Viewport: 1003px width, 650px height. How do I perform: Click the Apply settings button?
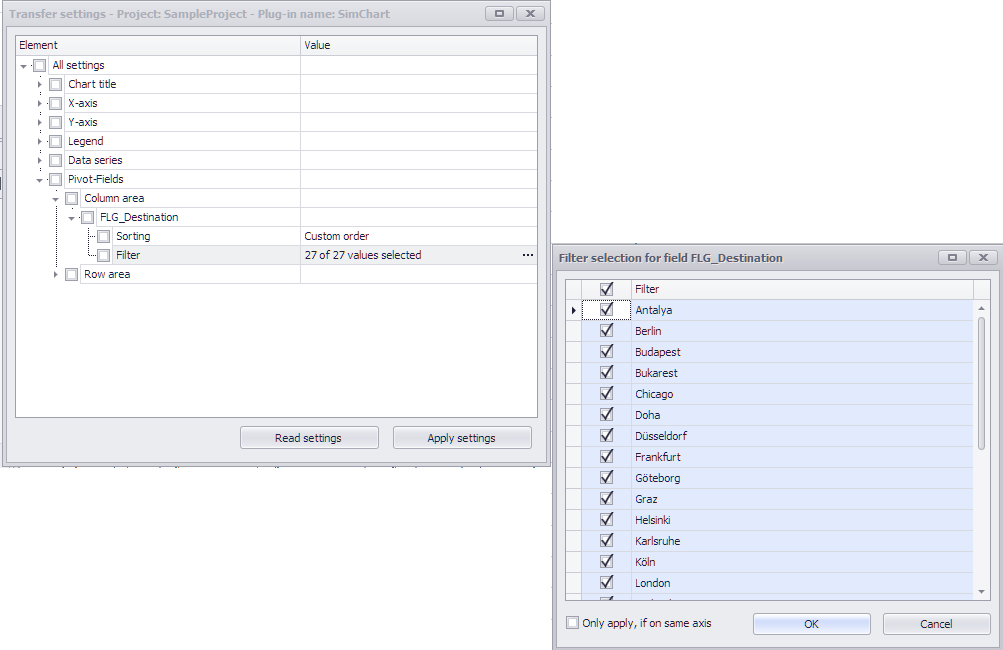click(x=462, y=438)
